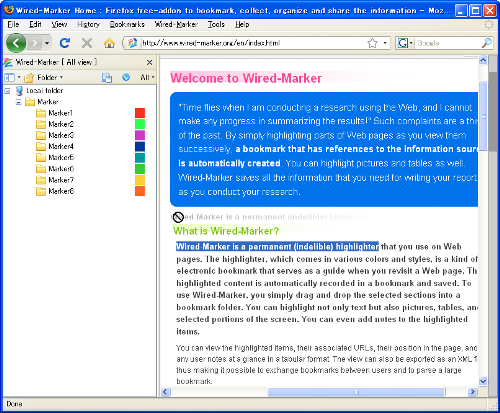
Task: Select the Marker6 folder
Action: click(61, 169)
